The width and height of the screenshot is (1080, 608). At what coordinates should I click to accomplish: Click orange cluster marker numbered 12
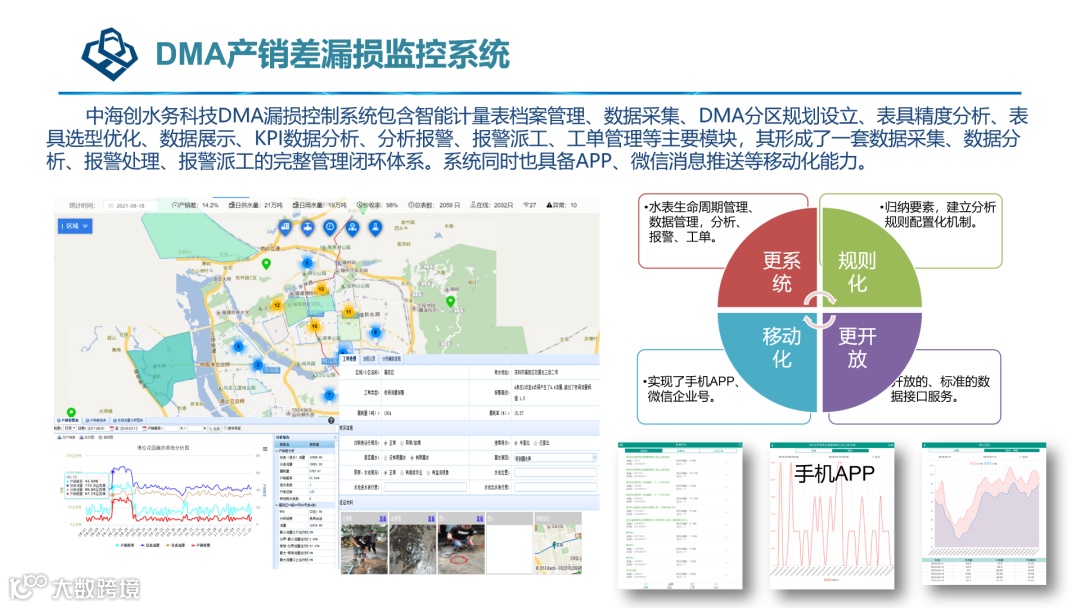[x=277, y=305]
